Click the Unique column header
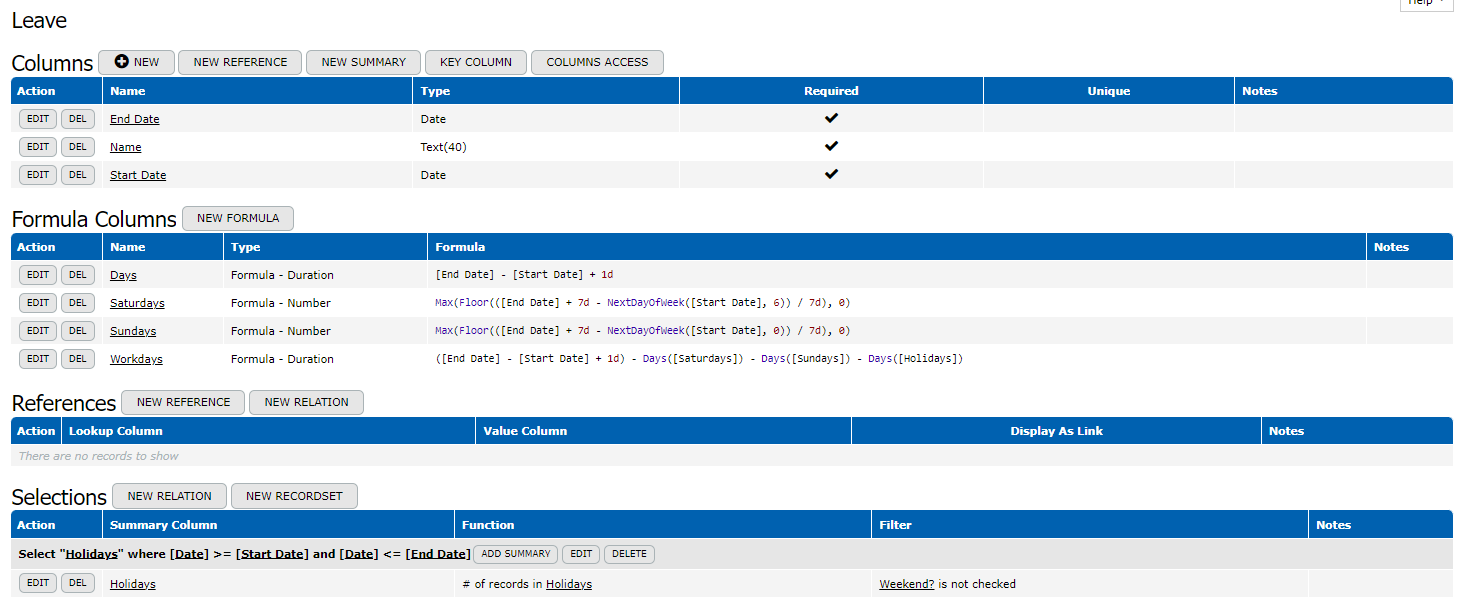Viewport: 1460px width, 607px height. click(x=1109, y=91)
